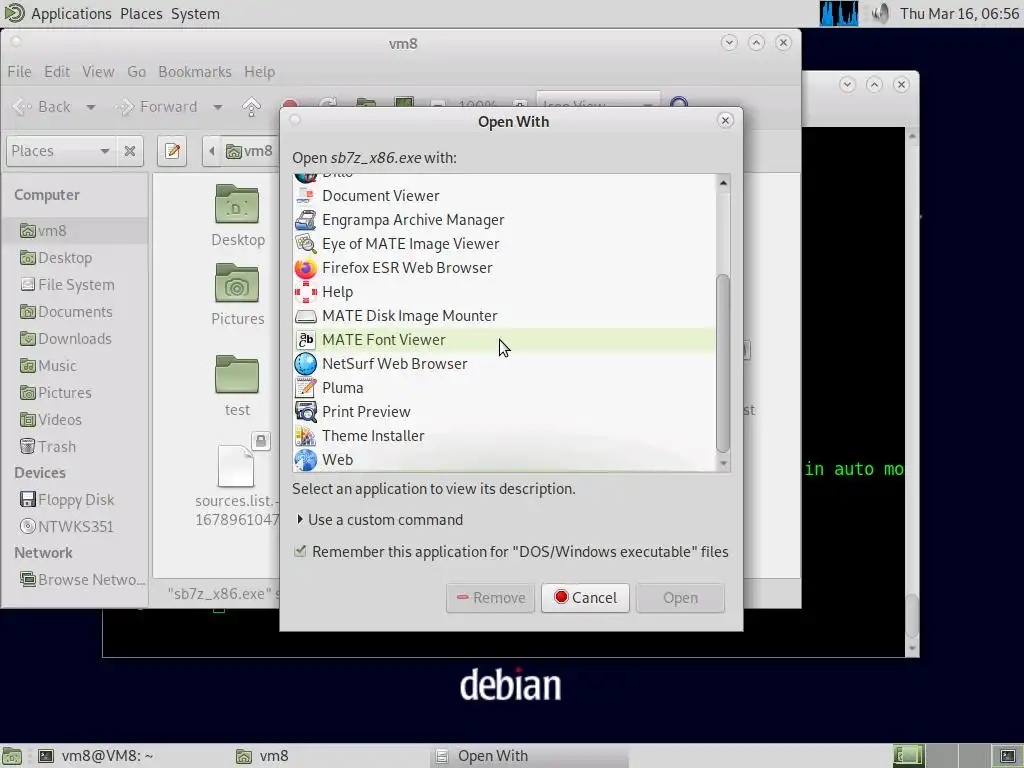
Task: Select Print Preview application icon
Action: pyautogui.click(x=305, y=411)
